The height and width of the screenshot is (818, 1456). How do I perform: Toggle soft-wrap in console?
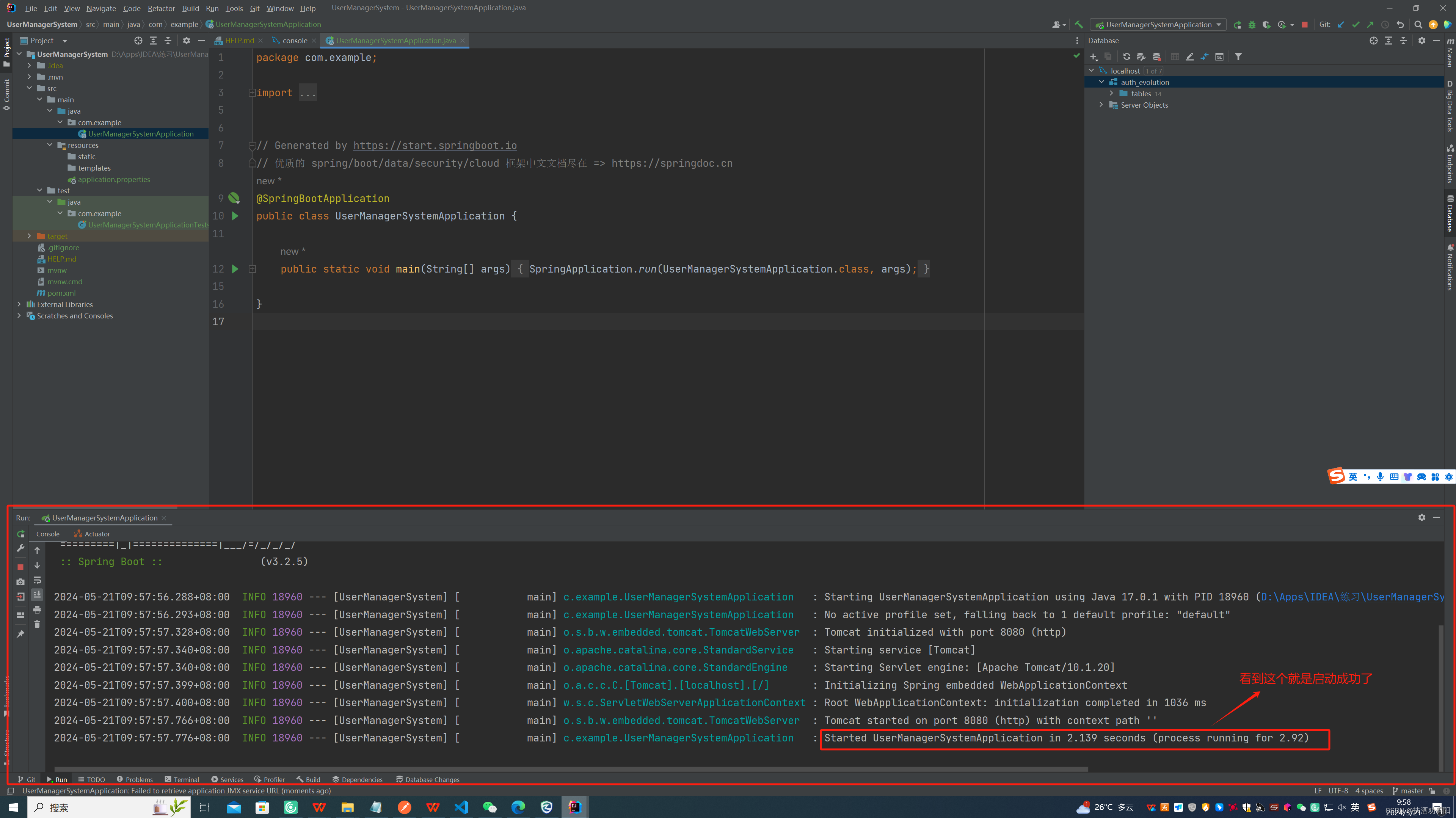(x=37, y=580)
